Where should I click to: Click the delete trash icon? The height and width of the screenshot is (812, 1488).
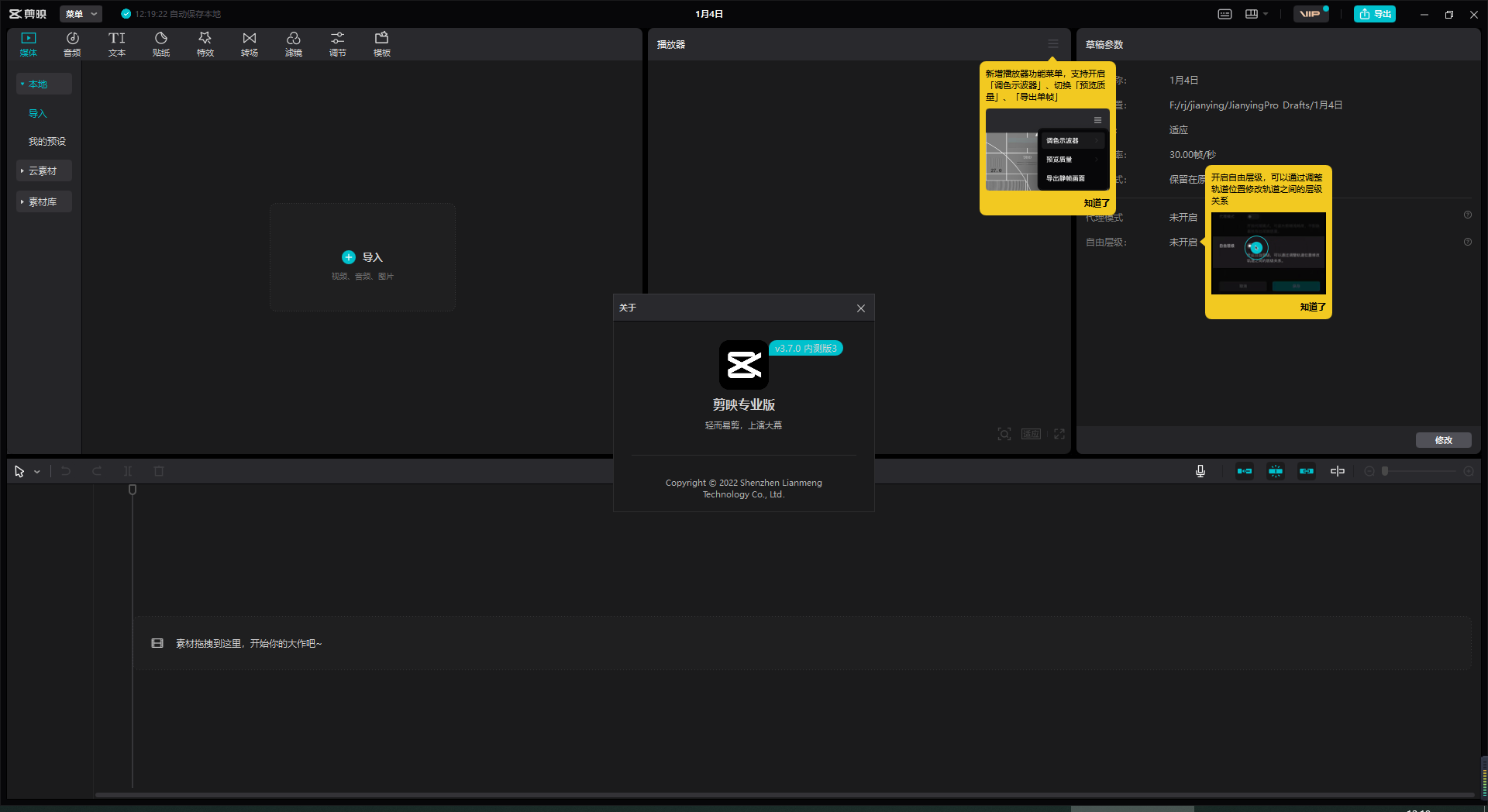click(159, 471)
